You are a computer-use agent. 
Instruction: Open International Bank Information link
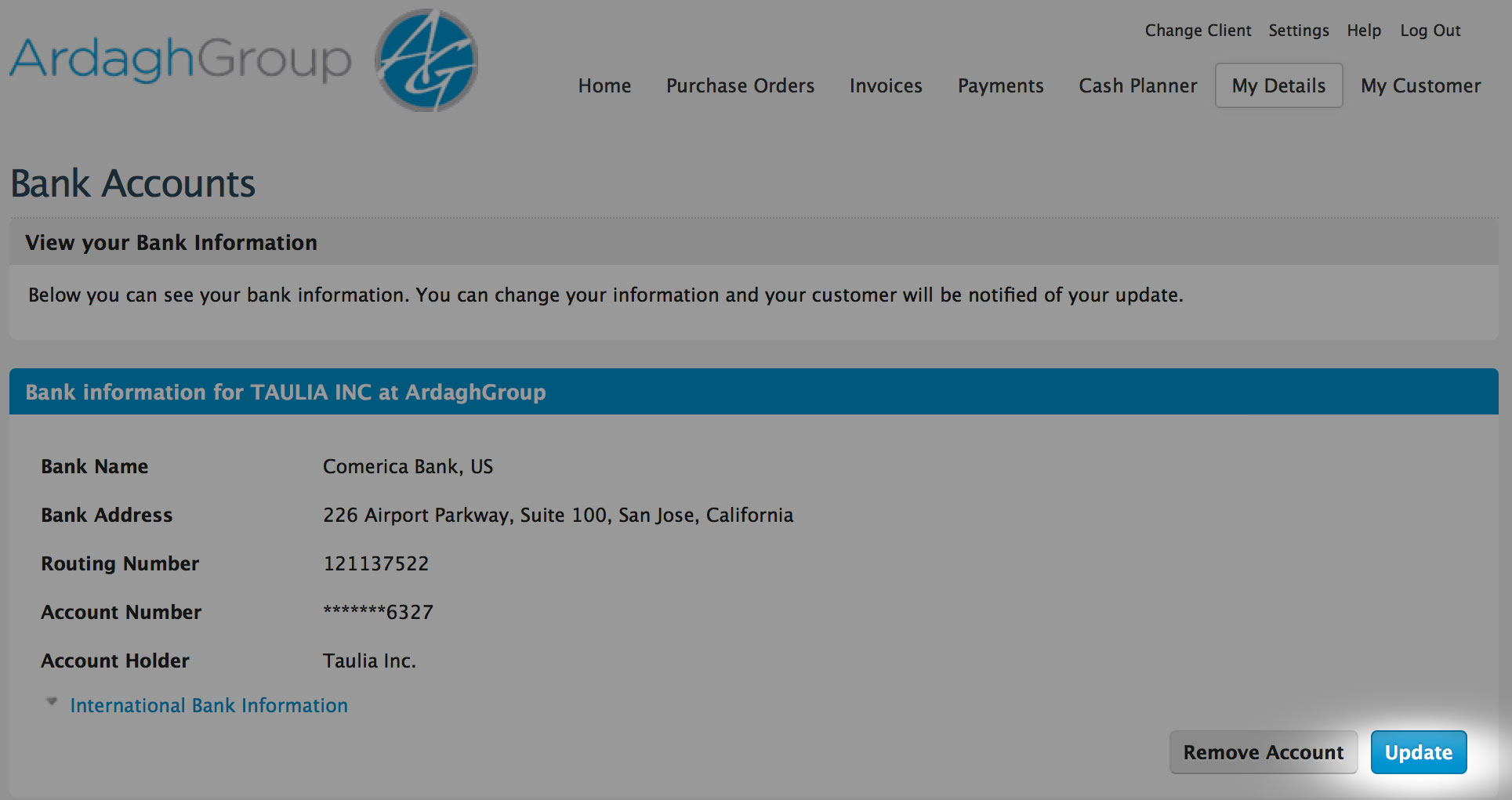pos(208,705)
